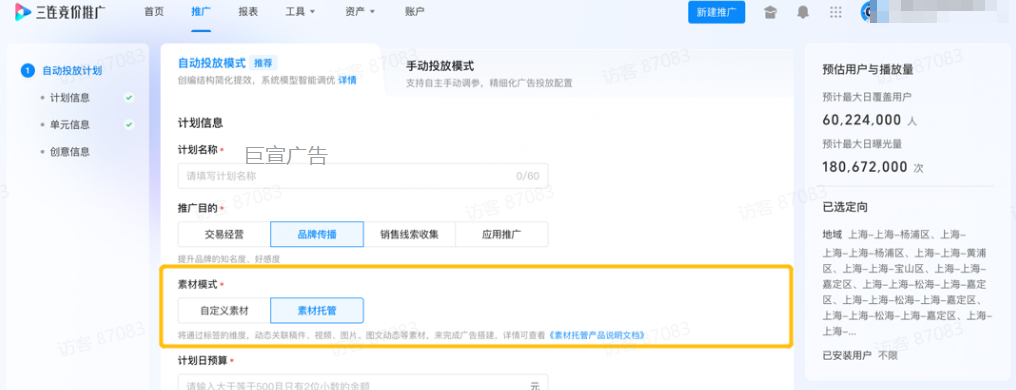Click the 已选定向 heading

pos(845,207)
